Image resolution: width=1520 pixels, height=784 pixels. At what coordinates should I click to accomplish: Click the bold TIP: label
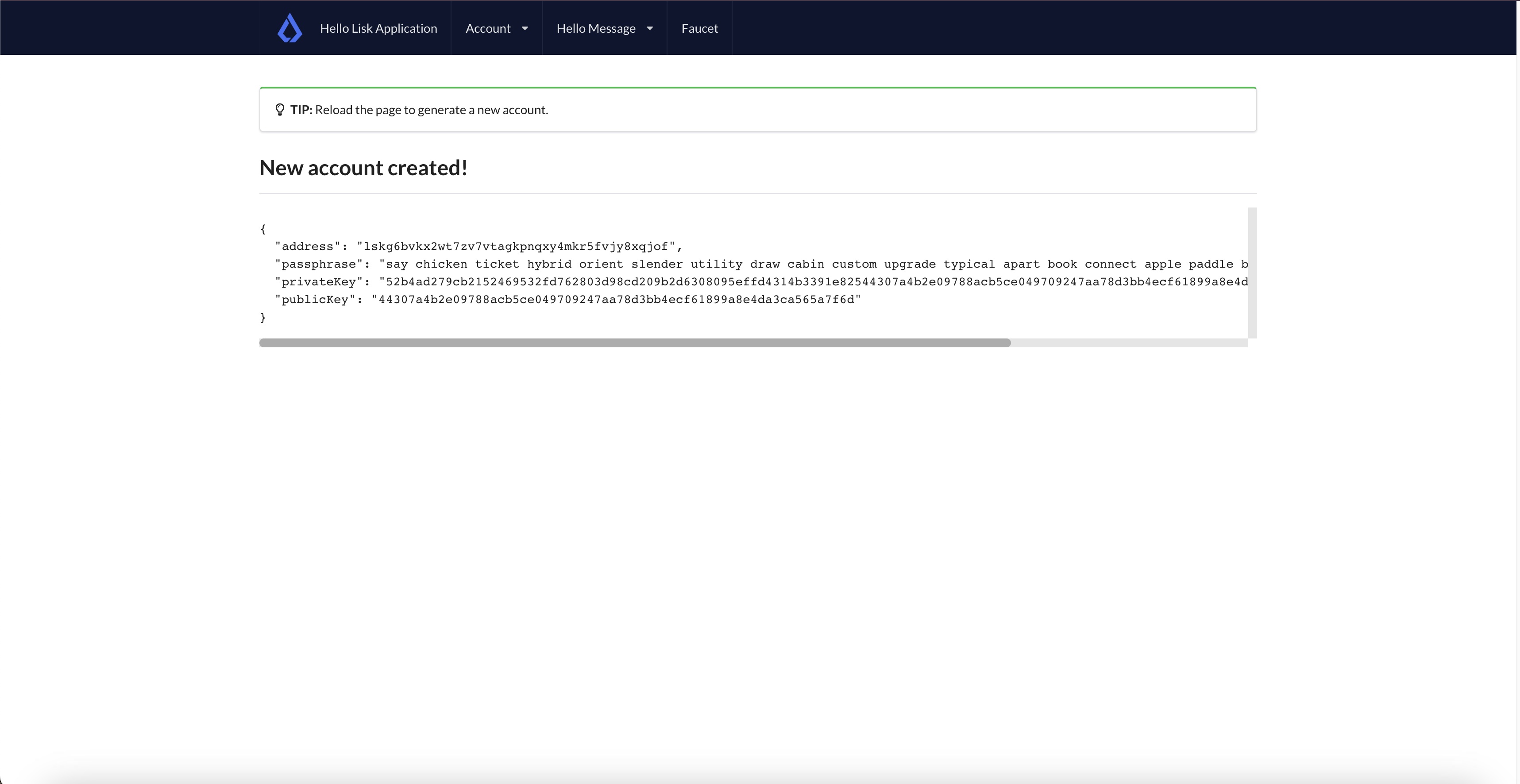301,110
